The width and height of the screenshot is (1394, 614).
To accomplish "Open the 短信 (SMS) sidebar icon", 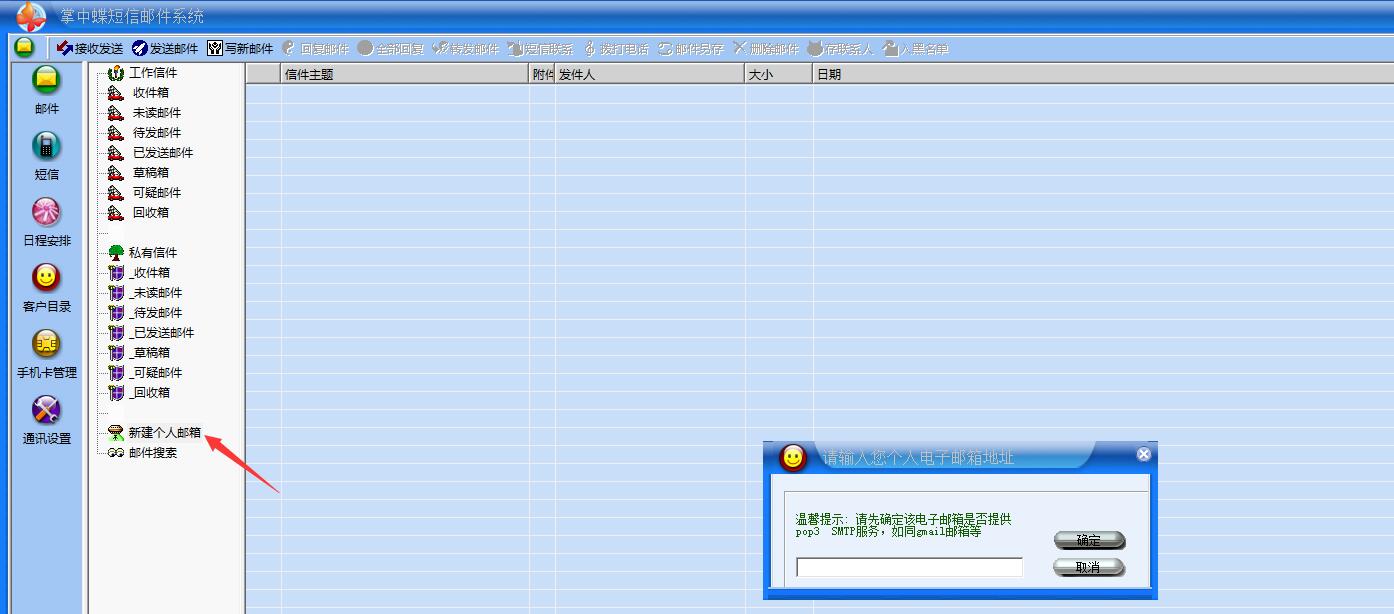I will pos(46,147).
